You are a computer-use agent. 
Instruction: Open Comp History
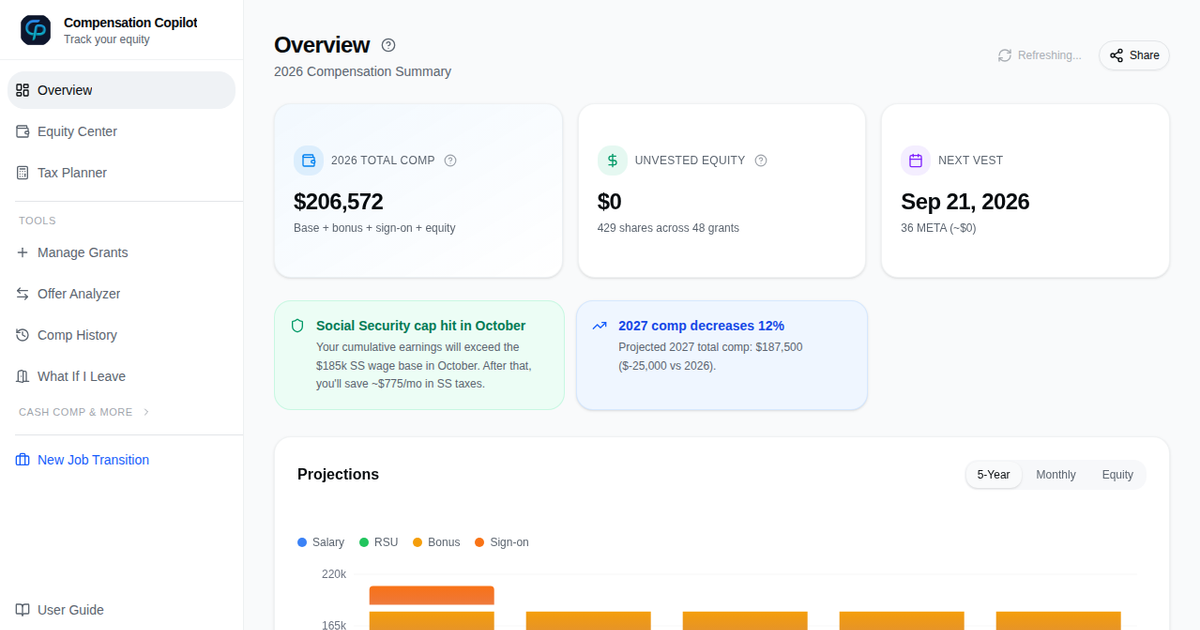(122, 335)
